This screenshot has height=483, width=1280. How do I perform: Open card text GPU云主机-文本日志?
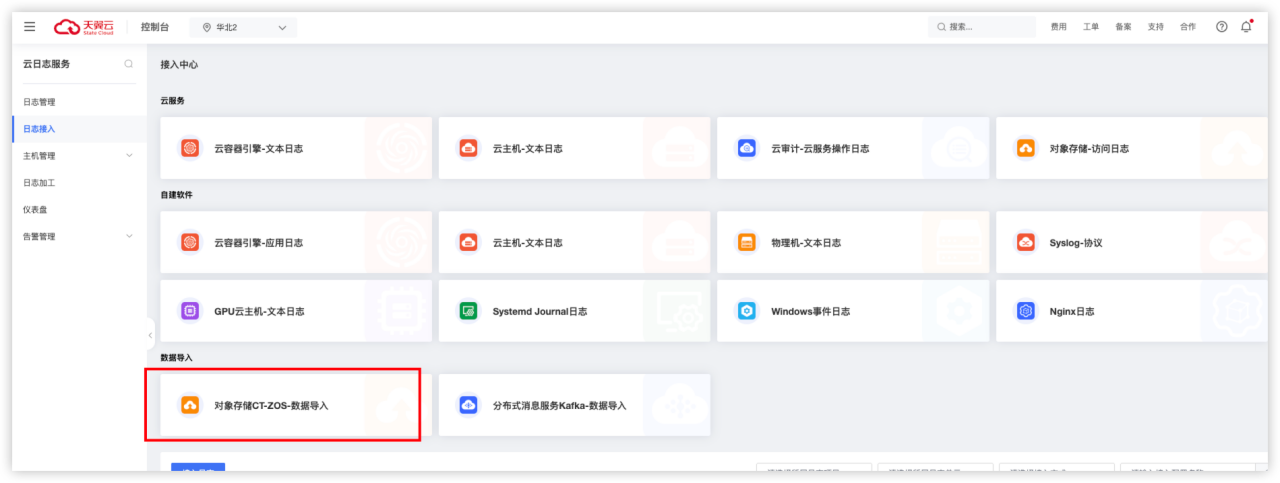259,312
